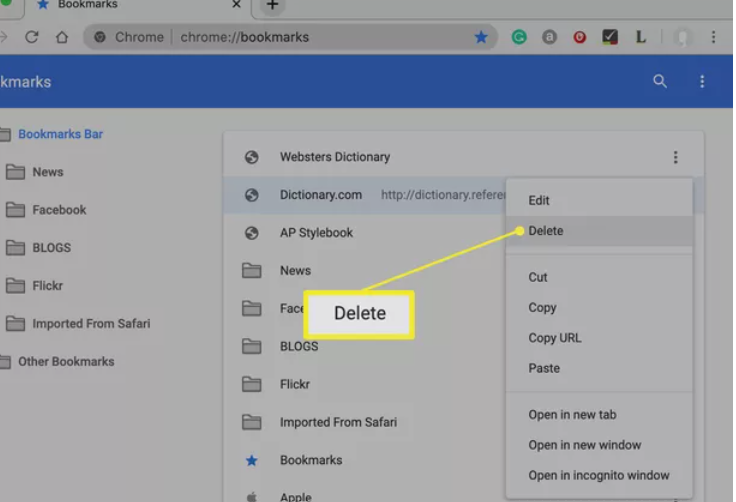Choose Cut from the context menu
The width and height of the screenshot is (736, 502).
599,277
